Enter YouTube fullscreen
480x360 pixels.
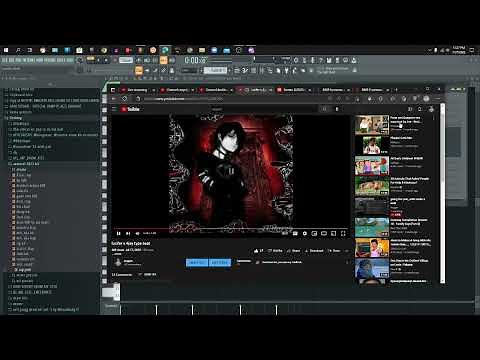(343, 233)
